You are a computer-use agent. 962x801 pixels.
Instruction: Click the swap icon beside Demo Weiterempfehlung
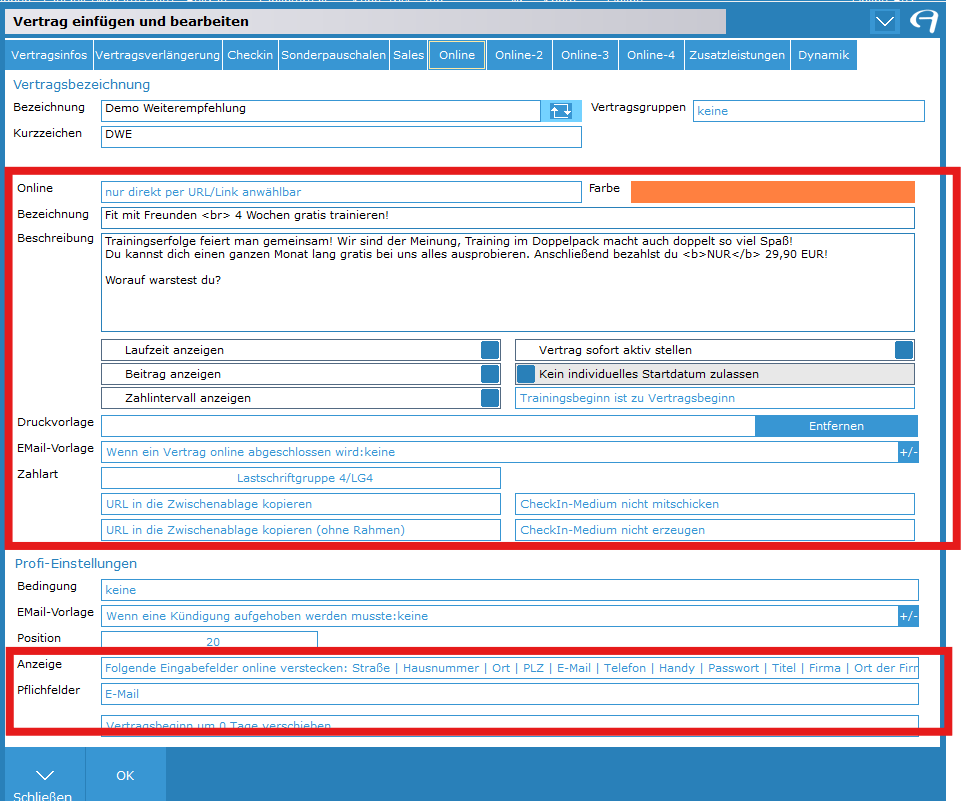[x=561, y=110]
